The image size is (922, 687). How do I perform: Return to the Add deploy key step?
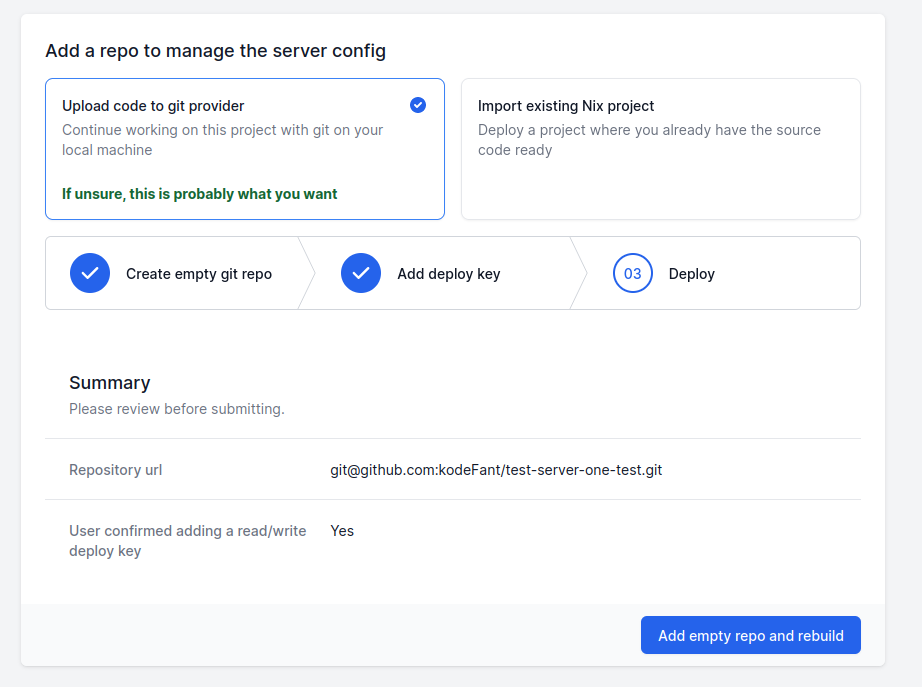pyautogui.click(x=448, y=274)
